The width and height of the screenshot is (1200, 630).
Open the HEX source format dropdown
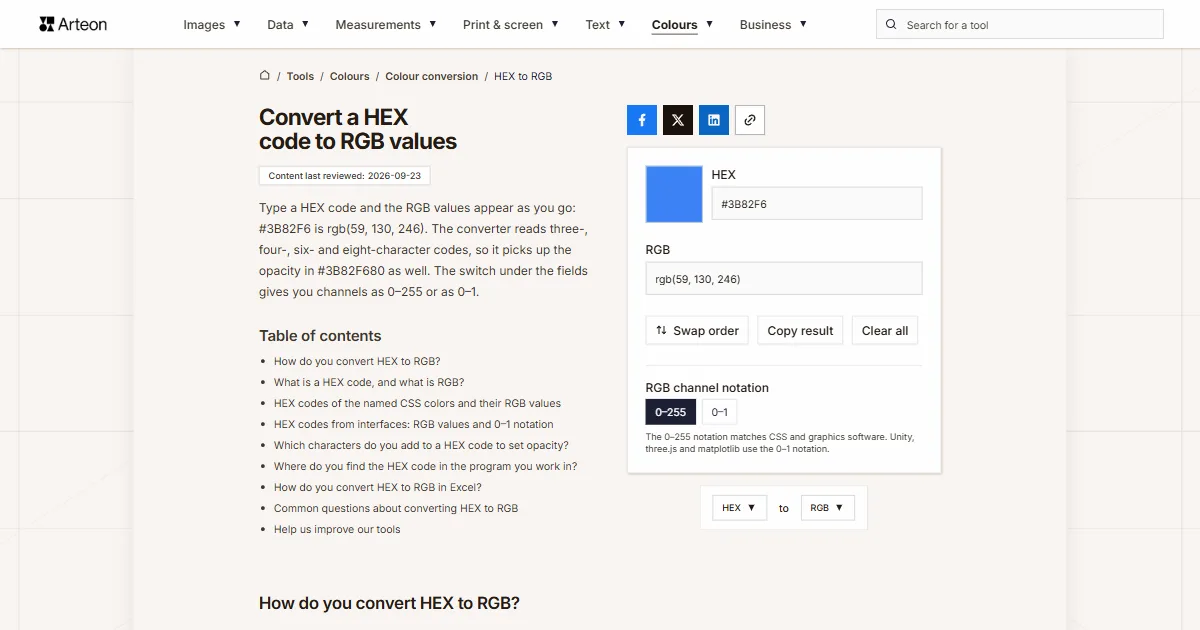click(740, 508)
